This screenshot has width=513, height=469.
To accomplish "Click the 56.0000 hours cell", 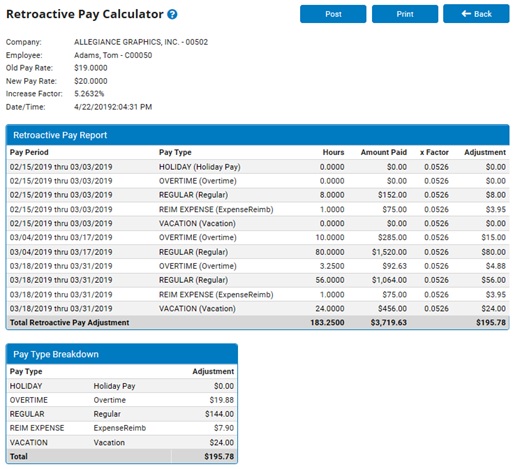I will [x=330, y=280].
